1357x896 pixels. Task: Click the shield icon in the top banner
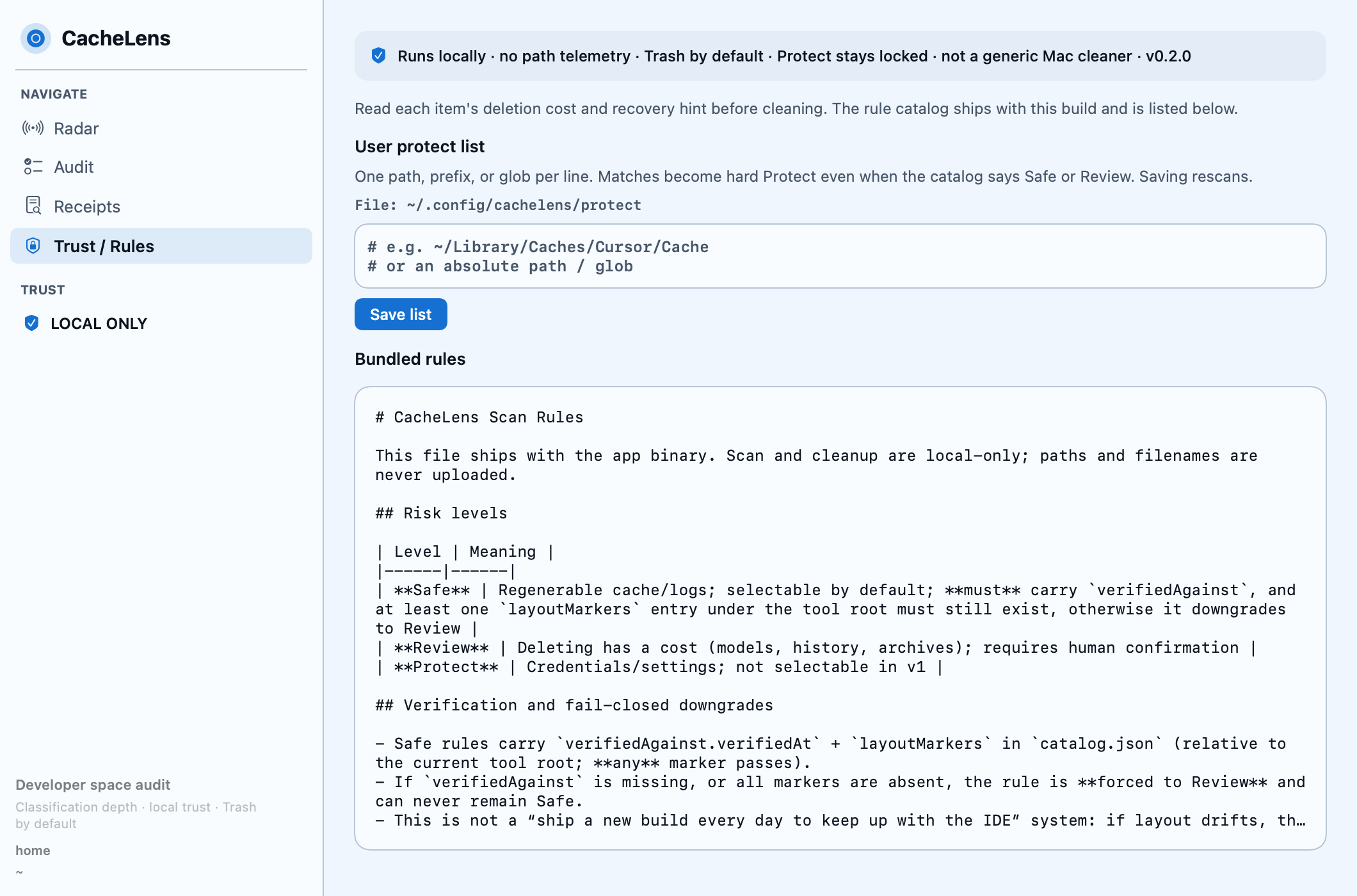click(x=379, y=56)
